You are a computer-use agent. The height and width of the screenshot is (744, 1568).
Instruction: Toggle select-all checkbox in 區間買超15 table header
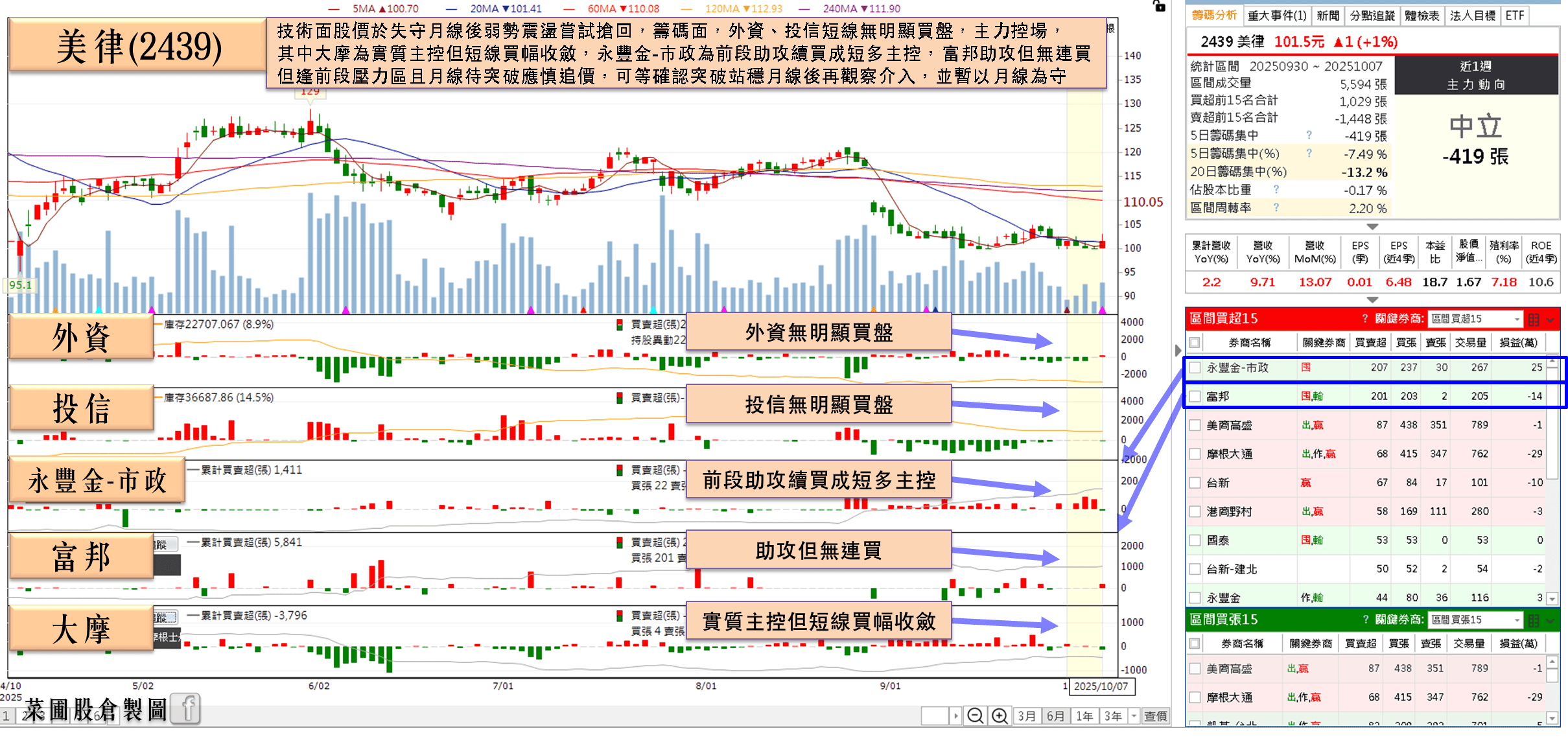[x=1195, y=343]
